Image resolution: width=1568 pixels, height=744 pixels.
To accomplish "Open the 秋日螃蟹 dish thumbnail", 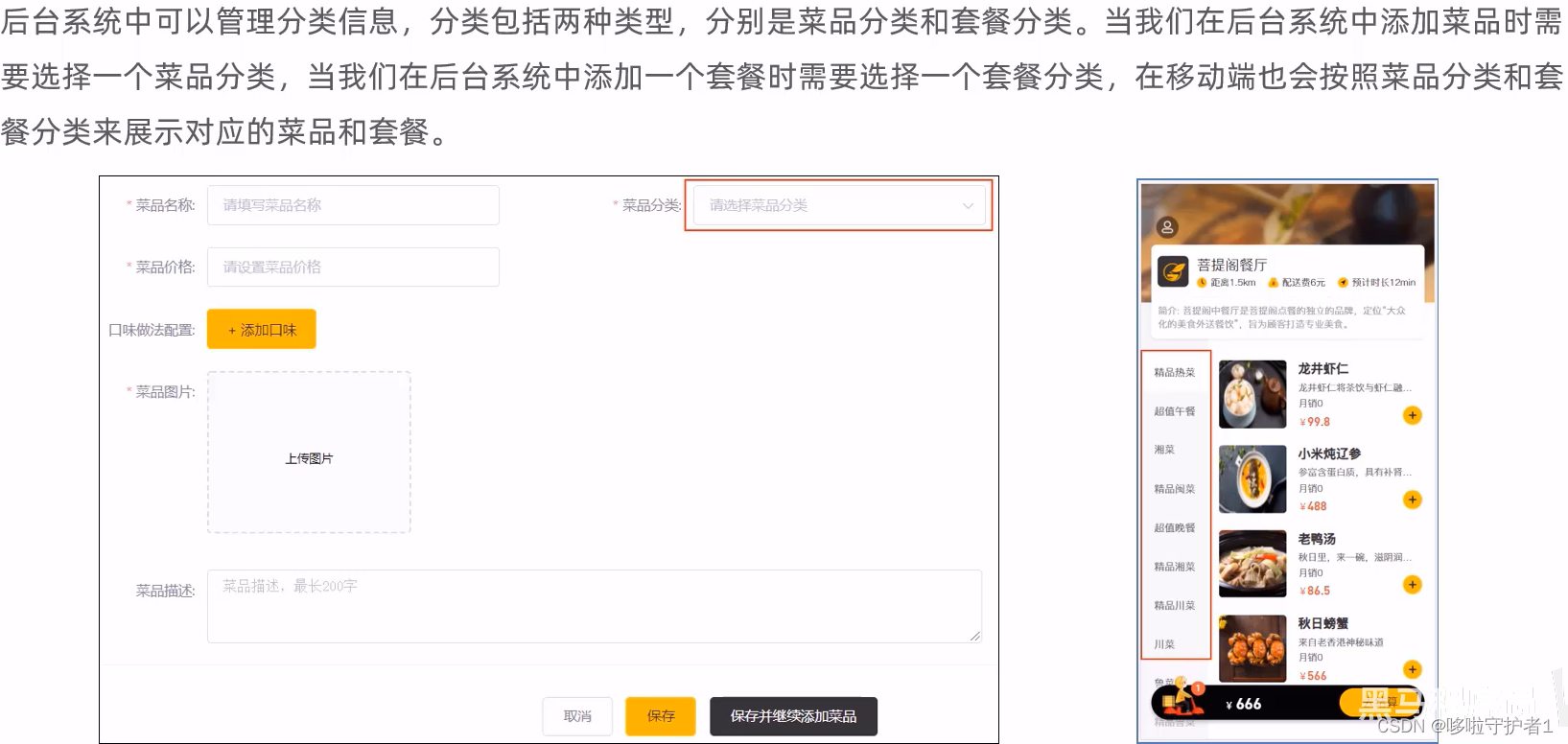I will pyautogui.click(x=1252, y=648).
